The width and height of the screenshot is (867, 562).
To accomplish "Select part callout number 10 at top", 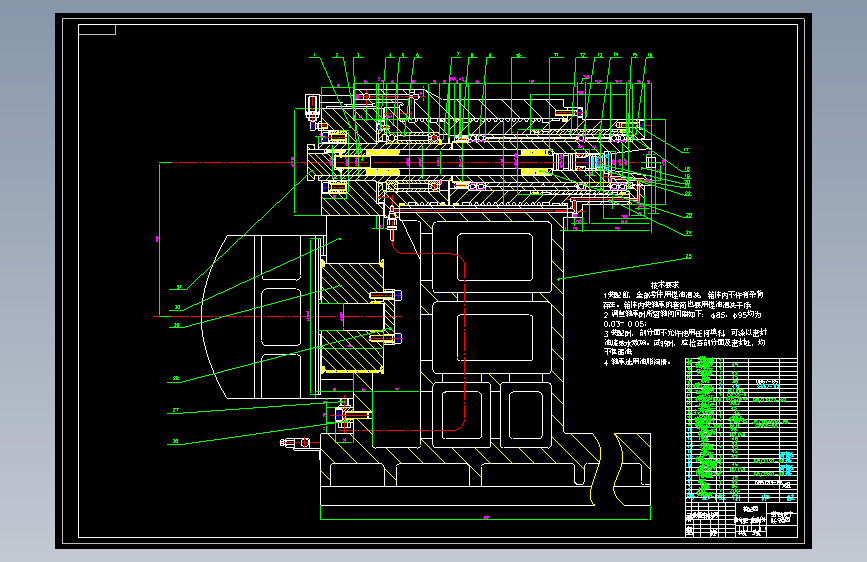I will [x=518, y=55].
